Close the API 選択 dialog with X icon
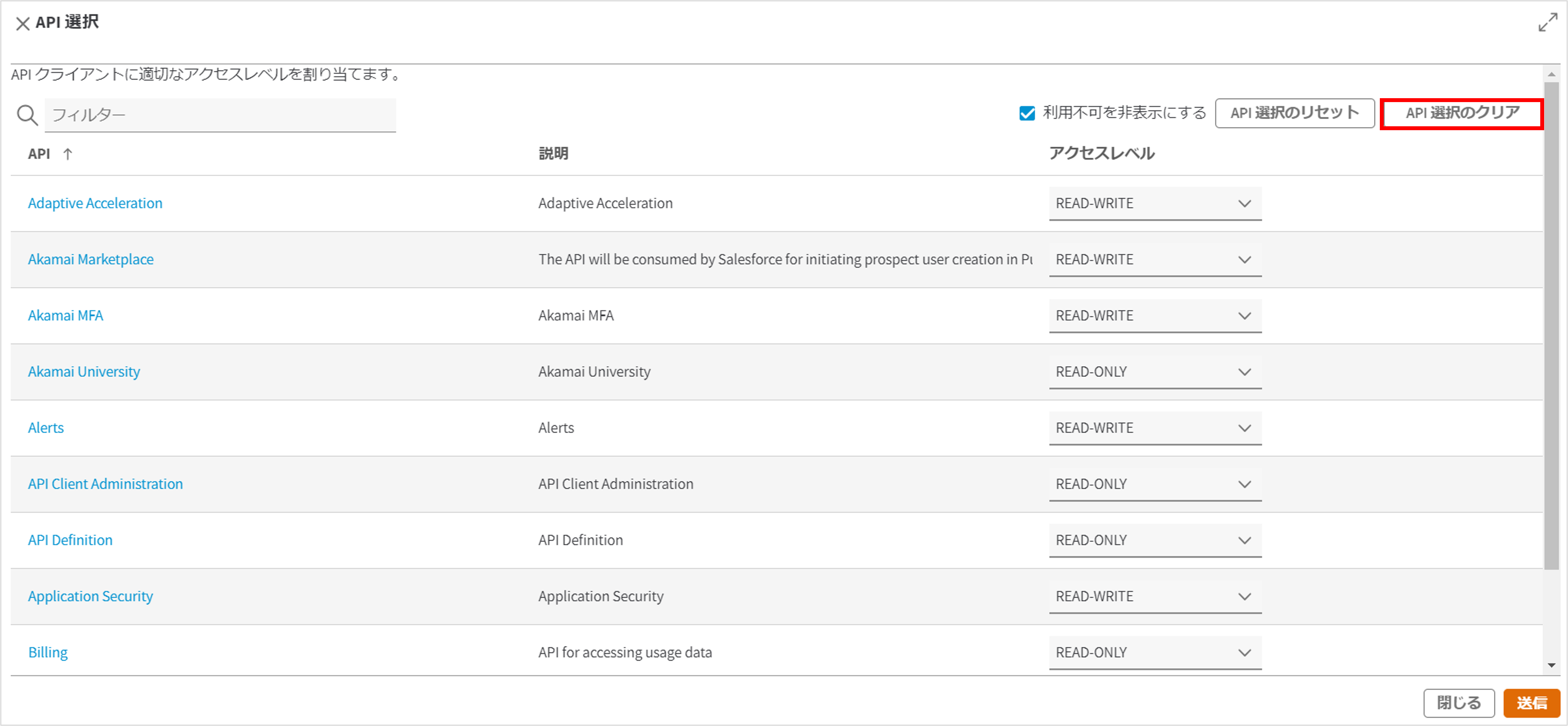Viewport: 1568px width, 726px height. coord(22,24)
